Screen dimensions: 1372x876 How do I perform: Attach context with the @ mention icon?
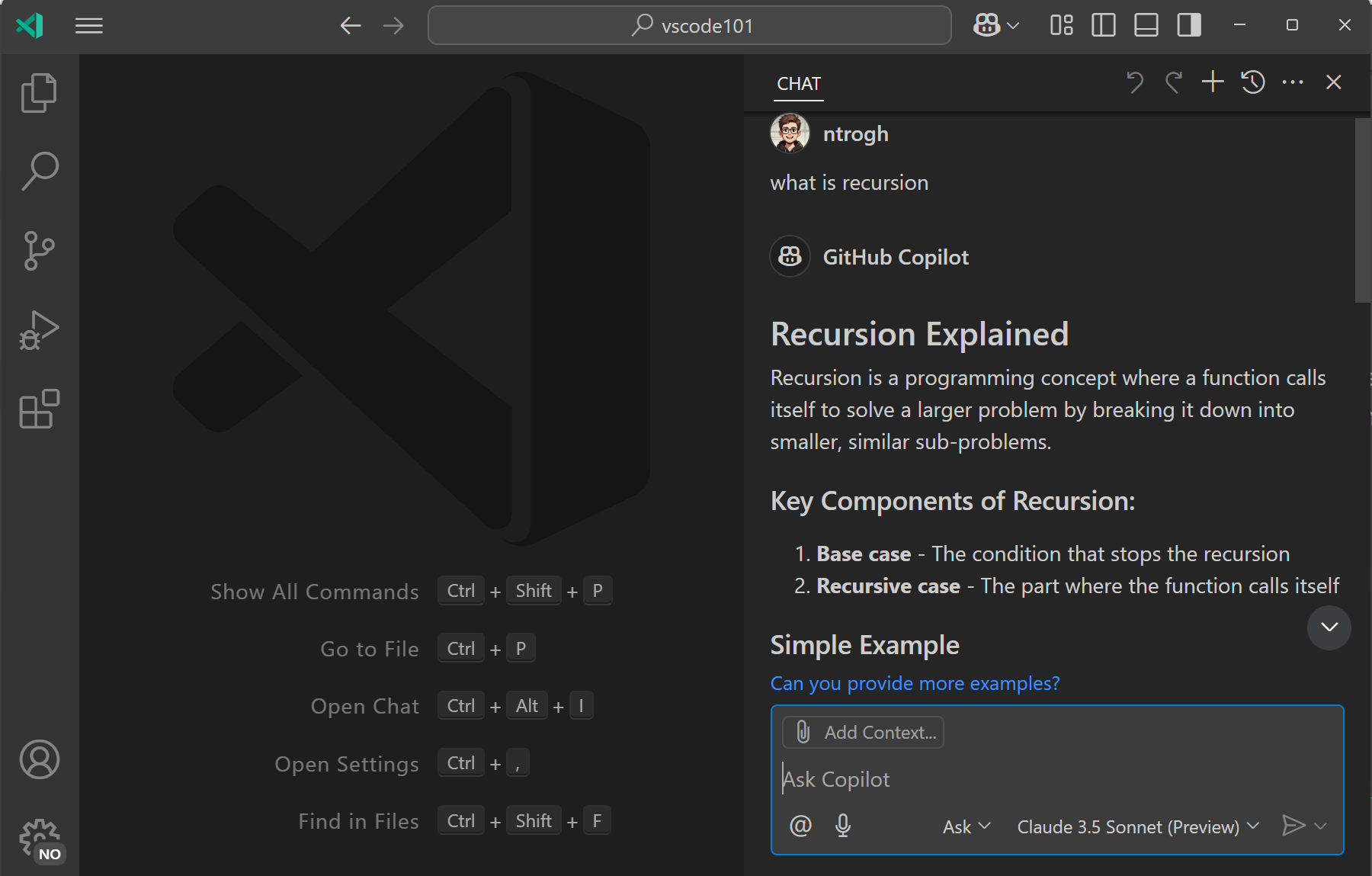coord(800,826)
